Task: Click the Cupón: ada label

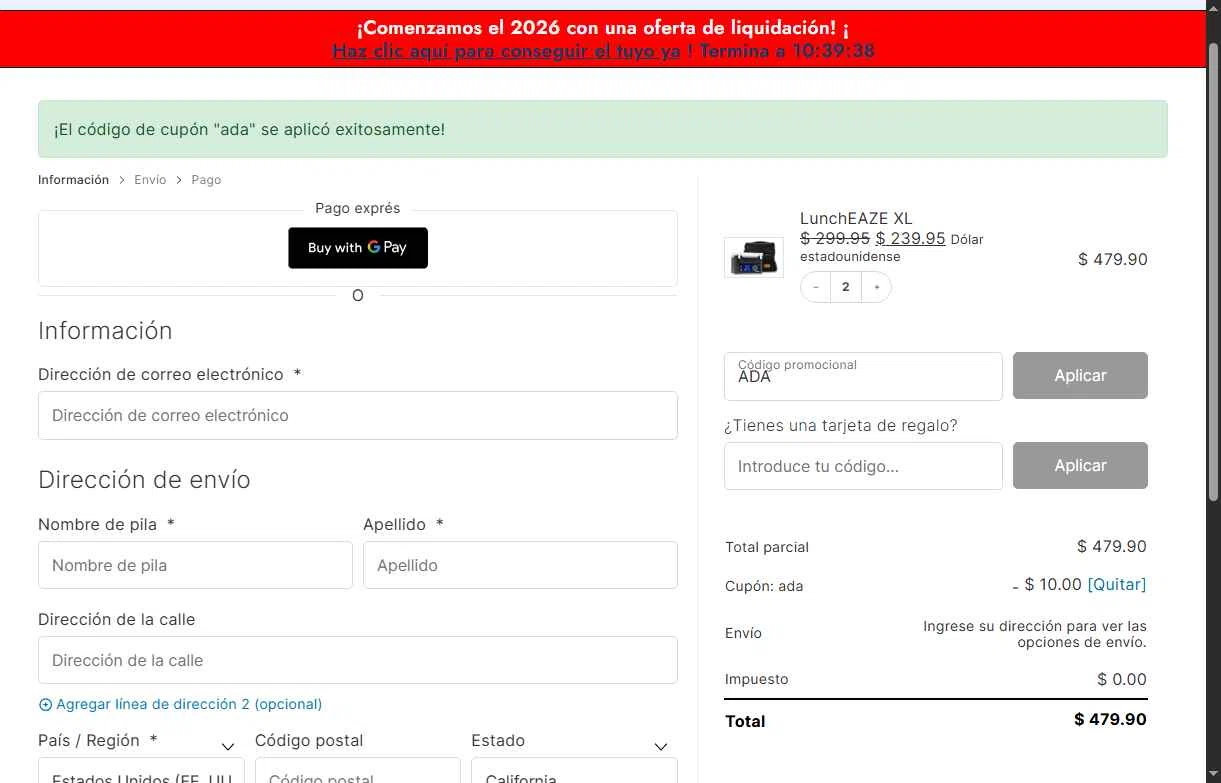Action: pos(764,586)
